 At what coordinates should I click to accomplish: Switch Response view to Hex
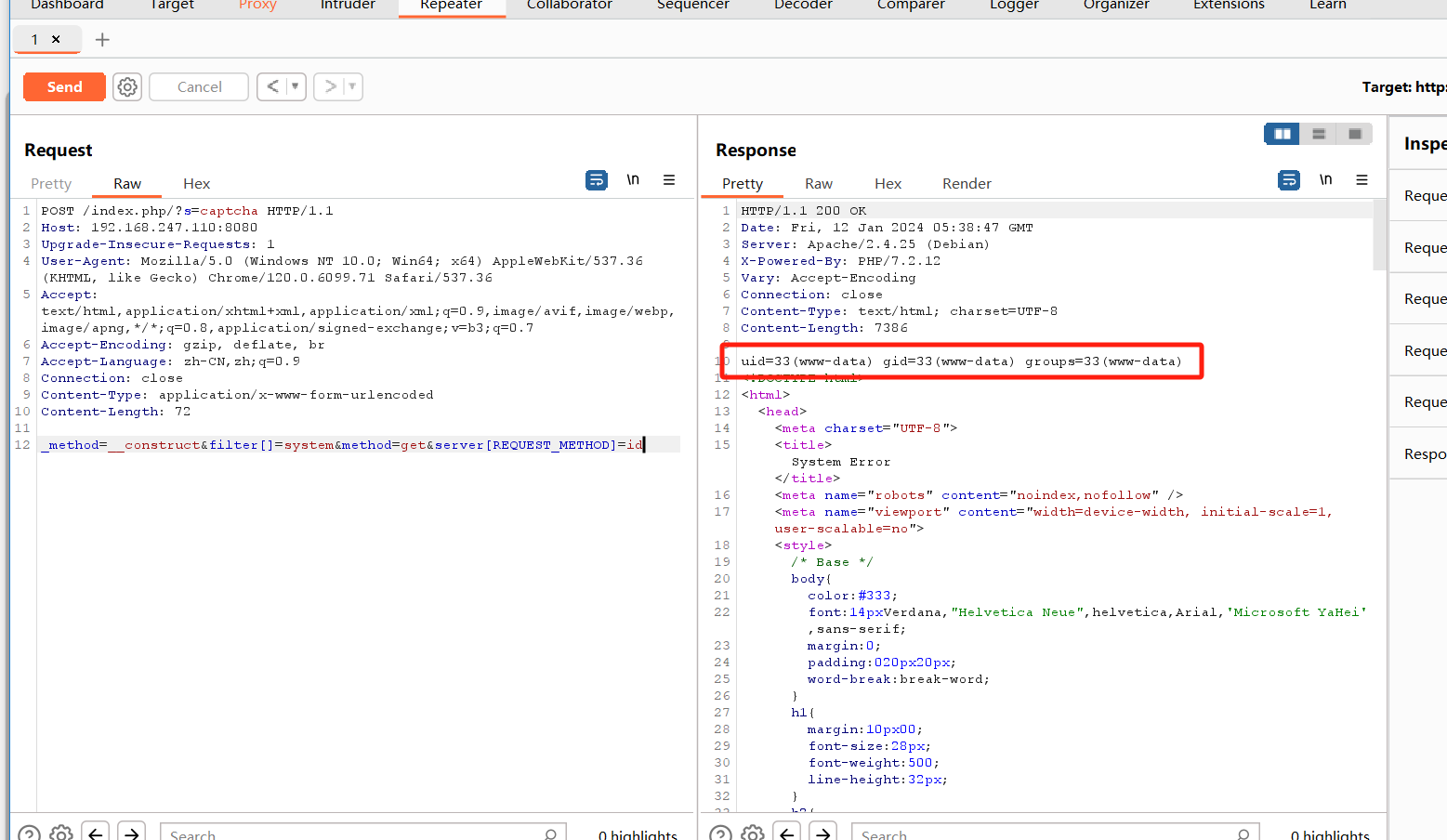[x=888, y=184]
